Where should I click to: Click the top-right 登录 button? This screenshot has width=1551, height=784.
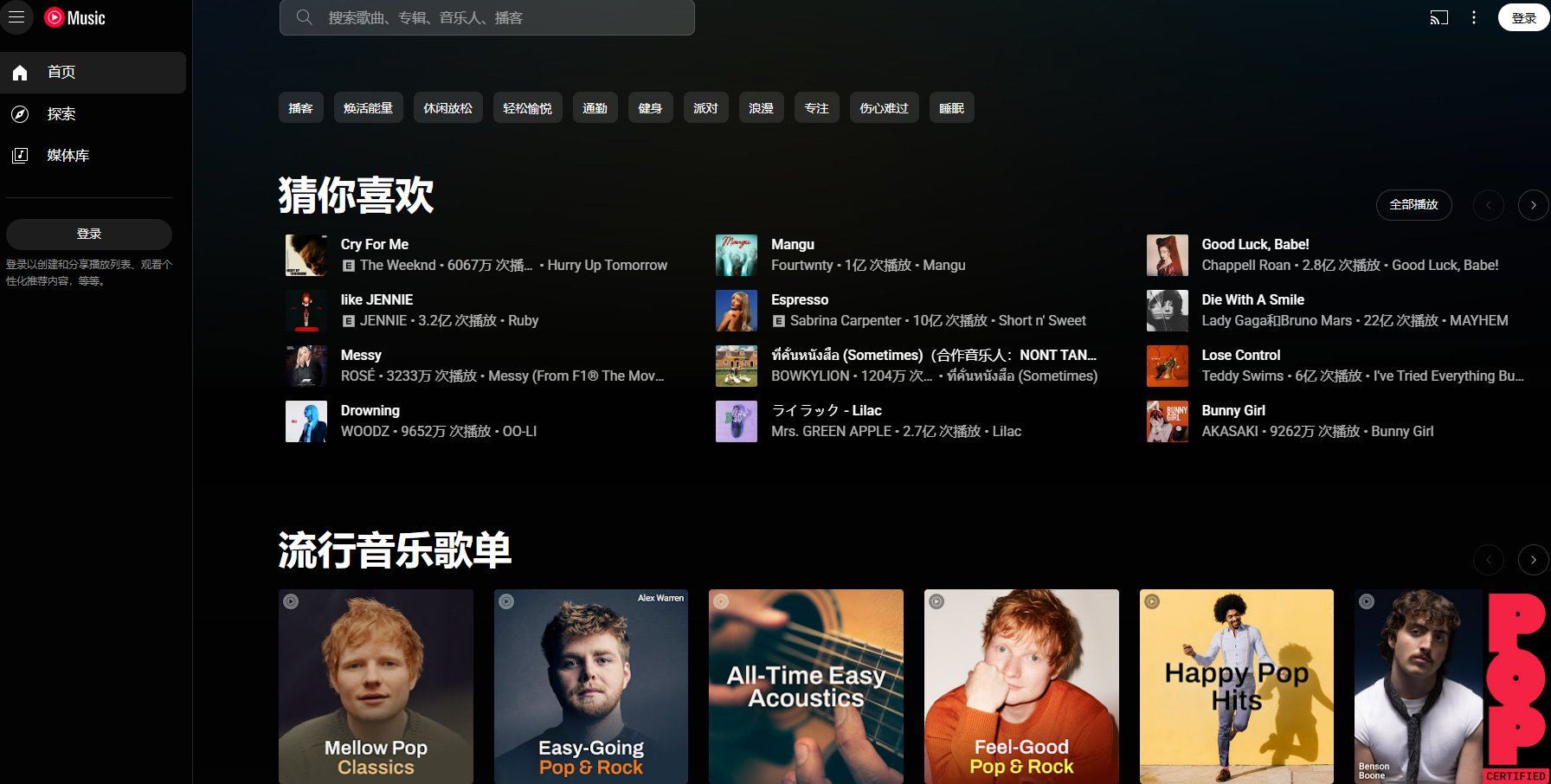[x=1523, y=17]
